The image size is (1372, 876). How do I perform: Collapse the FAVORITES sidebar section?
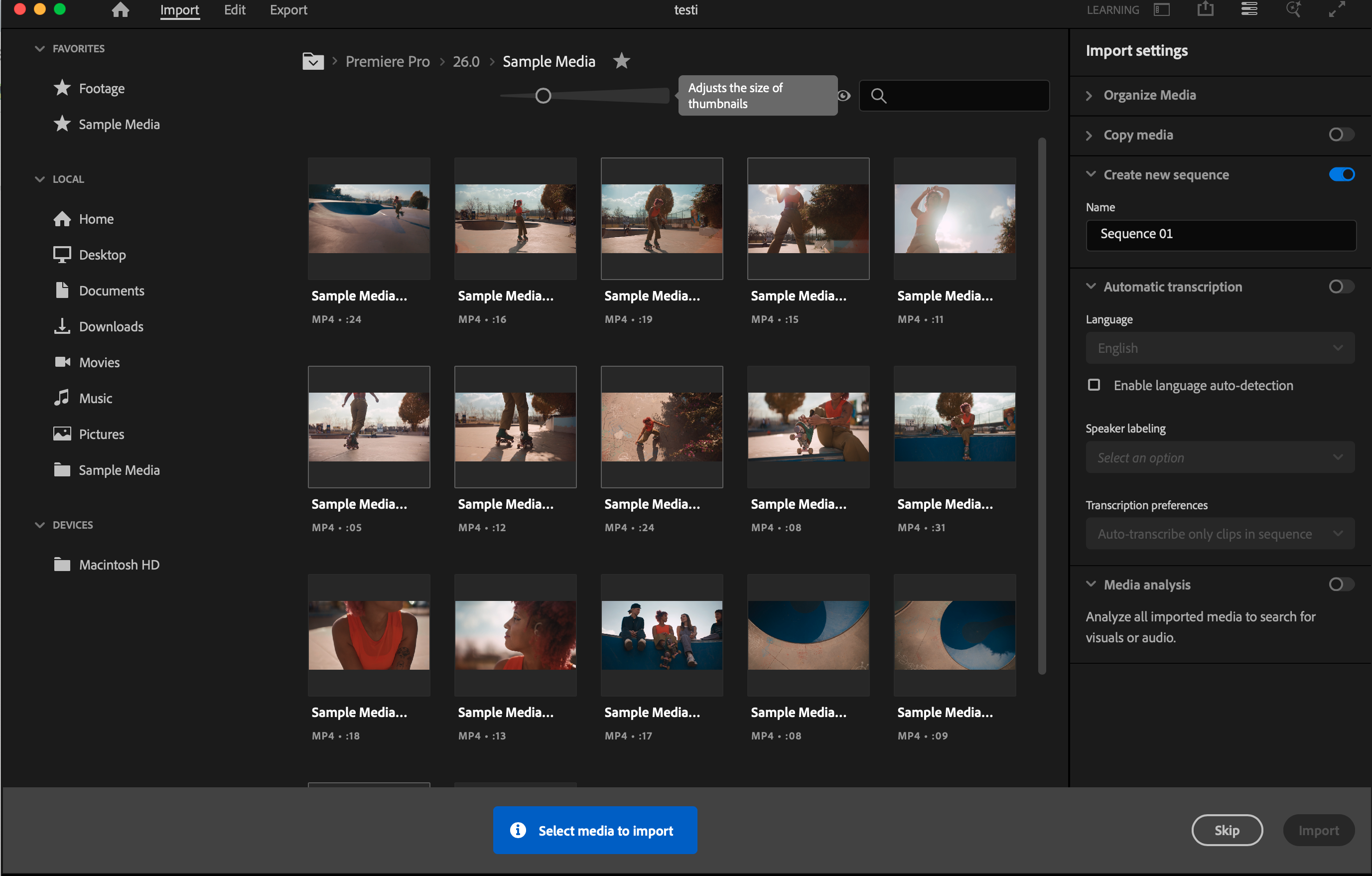(39, 49)
